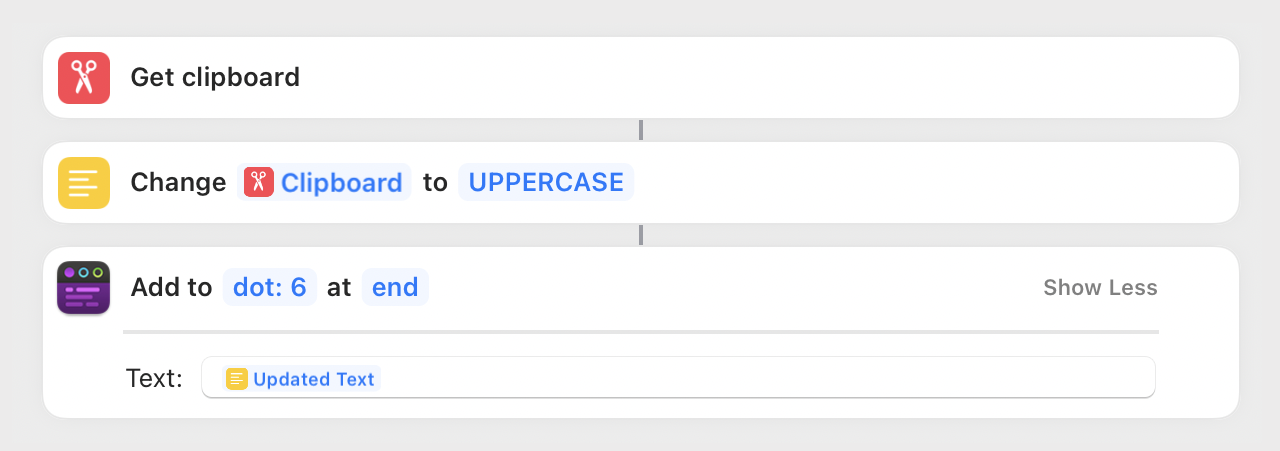Select the "Get clipboard" action title
Image resolution: width=1280 pixels, height=451 pixels.
(x=215, y=78)
